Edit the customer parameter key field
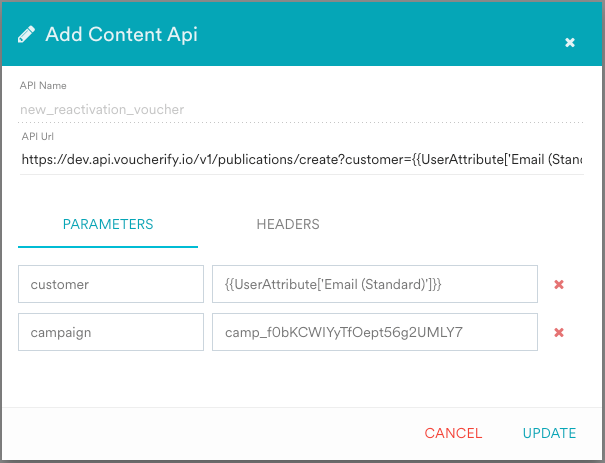 pos(111,284)
